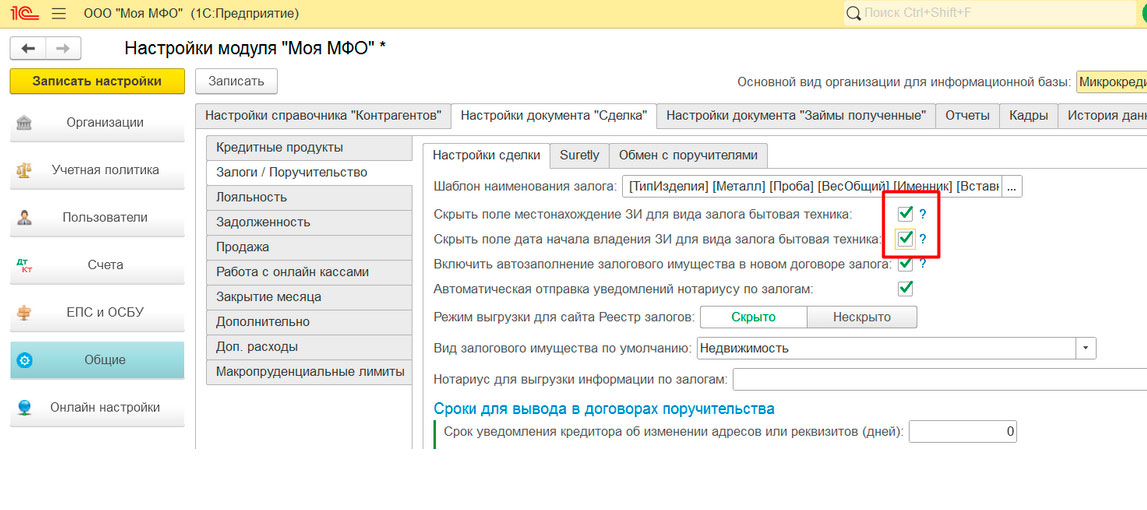Select Suretly sub-tab
Viewport: 1147px width, 510px height.
coord(579,154)
